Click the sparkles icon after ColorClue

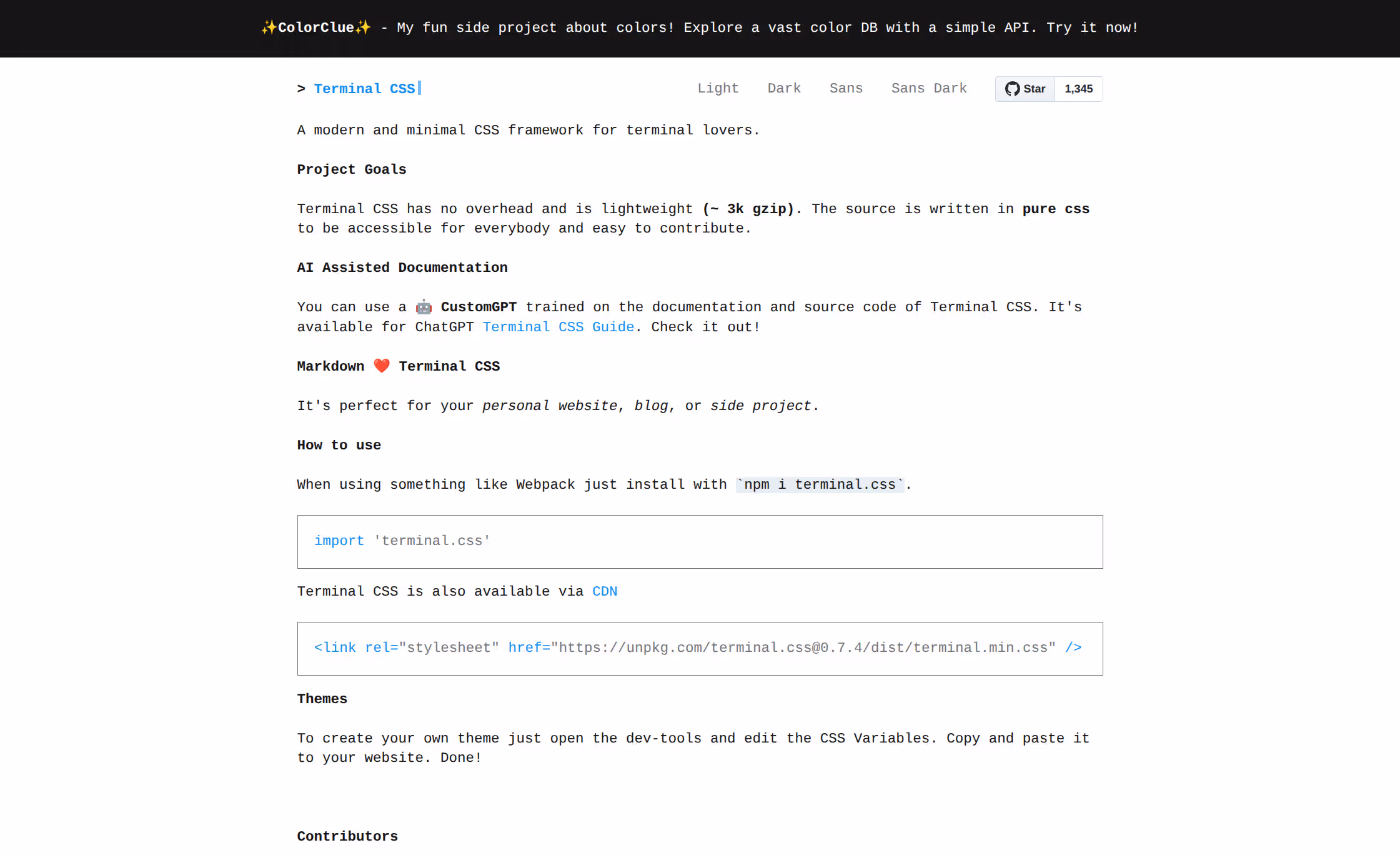tap(364, 27)
